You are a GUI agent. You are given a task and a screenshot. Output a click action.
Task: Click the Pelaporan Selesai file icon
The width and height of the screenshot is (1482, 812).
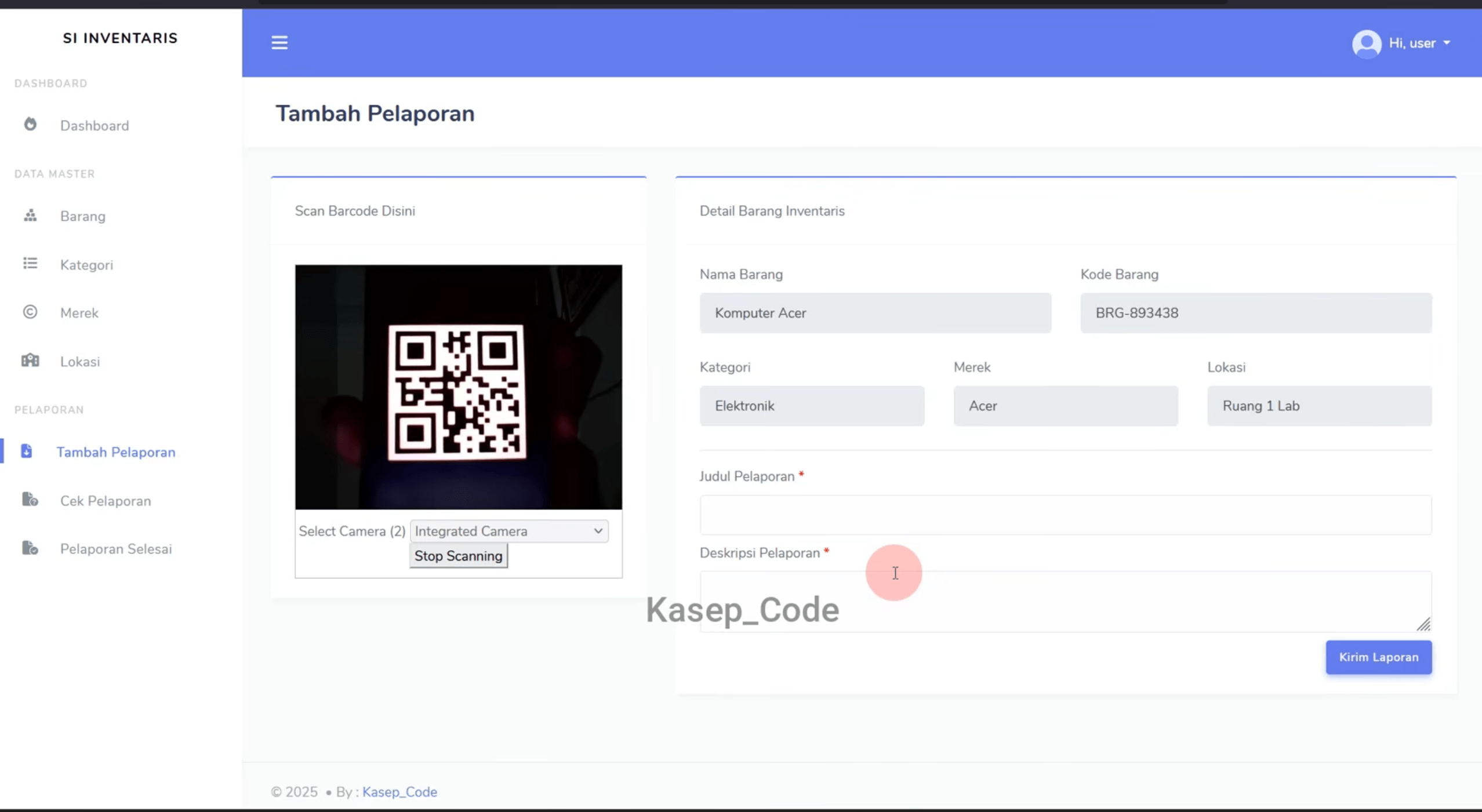coord(30,548)
